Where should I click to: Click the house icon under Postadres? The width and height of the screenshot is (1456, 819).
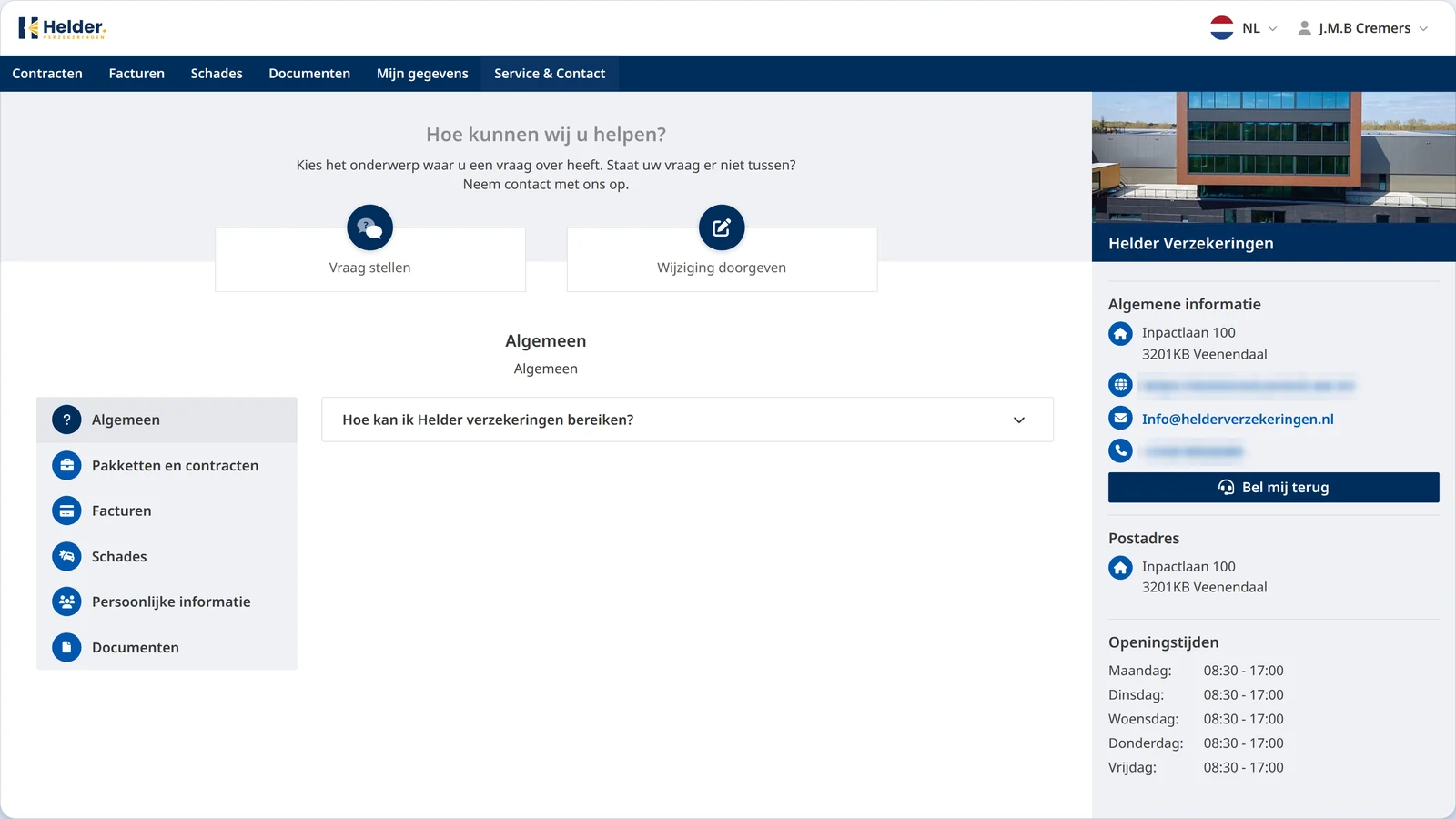1120,568
